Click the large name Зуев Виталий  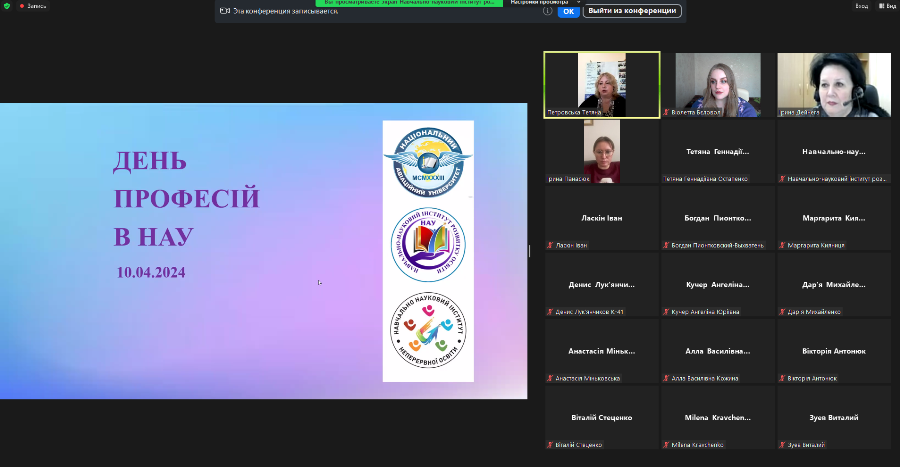tap(834, 418)
